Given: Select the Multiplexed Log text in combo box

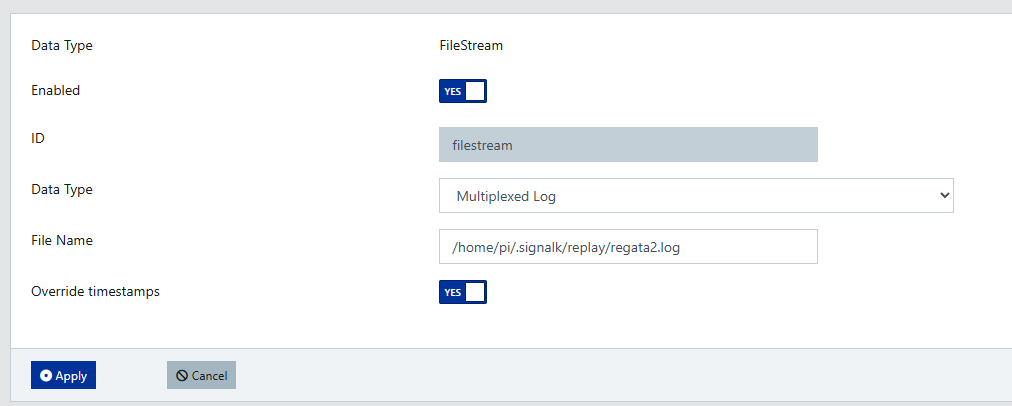Looking at the screenshot, I should pyautogui.click(x=506, y=196).
